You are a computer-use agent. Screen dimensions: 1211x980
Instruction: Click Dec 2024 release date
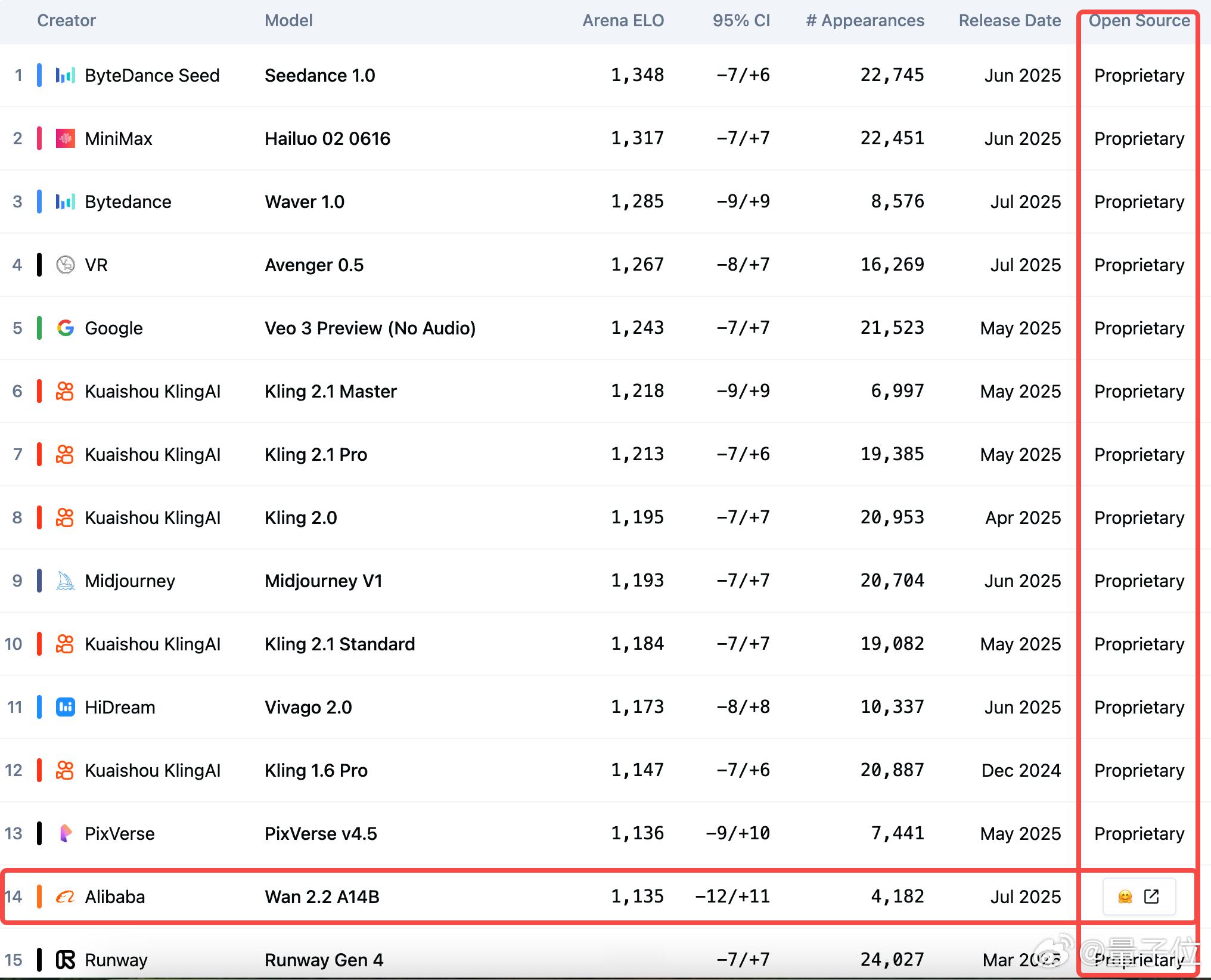[1021, 771]
